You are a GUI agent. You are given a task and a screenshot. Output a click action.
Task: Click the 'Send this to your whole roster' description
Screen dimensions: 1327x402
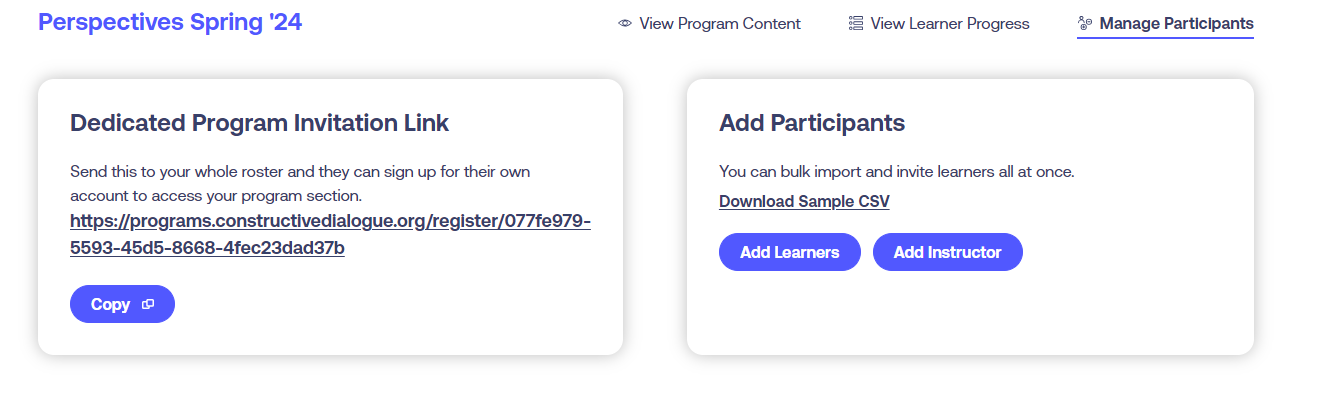pyautogui.click(x=300, y=183)
